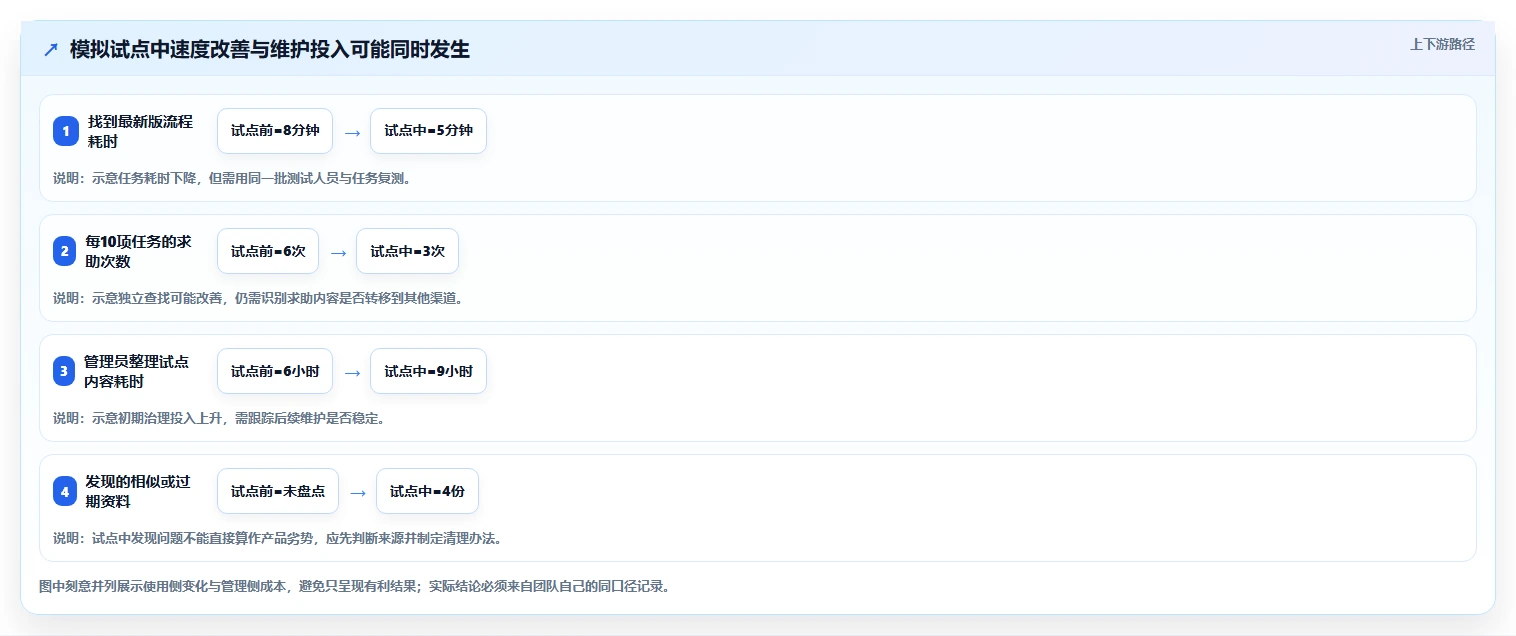The image size is (1516, 636).
Task: Click the arrow between 8分钟 and 5分钟
Action: coord(352,132)
